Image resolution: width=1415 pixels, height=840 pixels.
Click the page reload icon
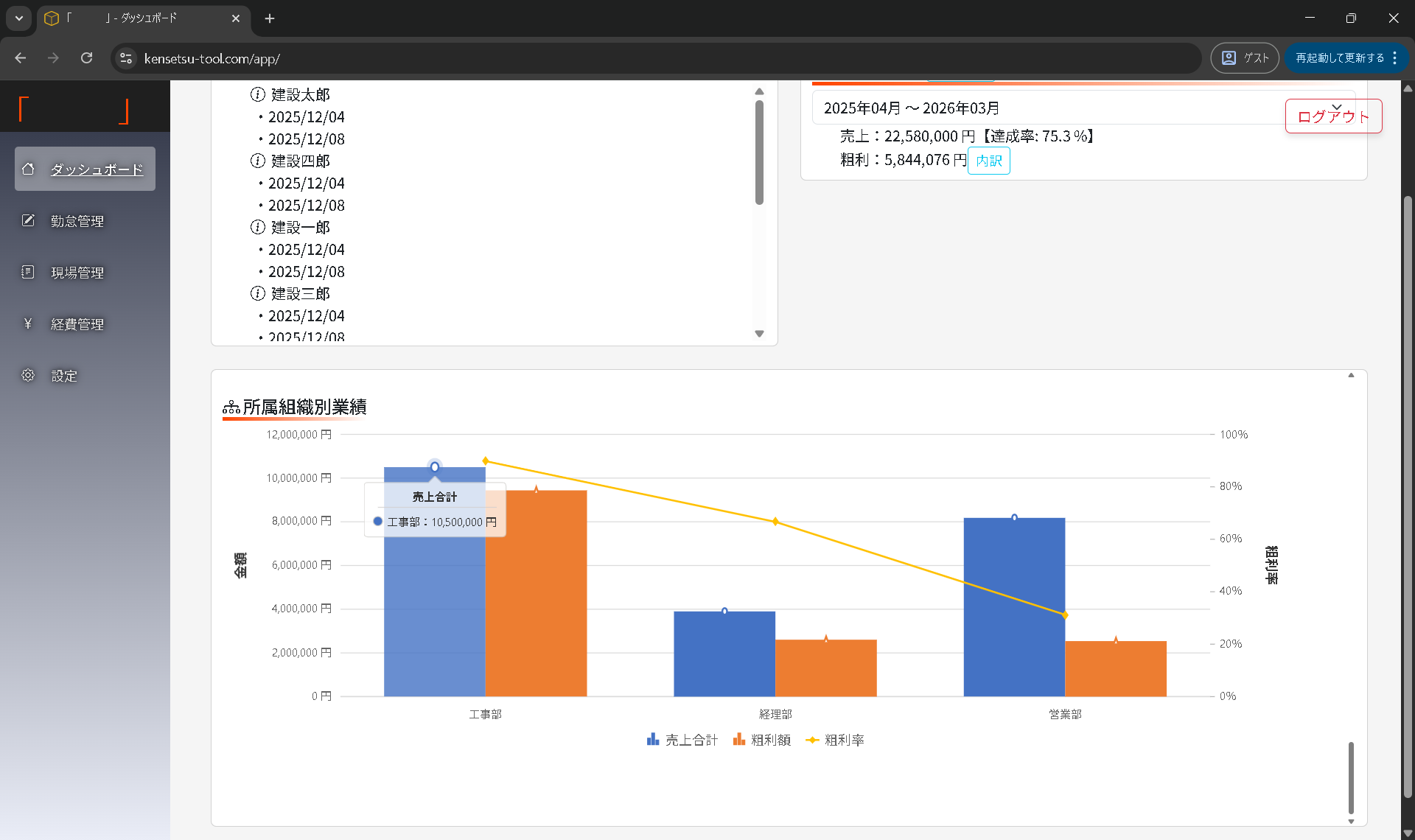[x=86, y=57]
